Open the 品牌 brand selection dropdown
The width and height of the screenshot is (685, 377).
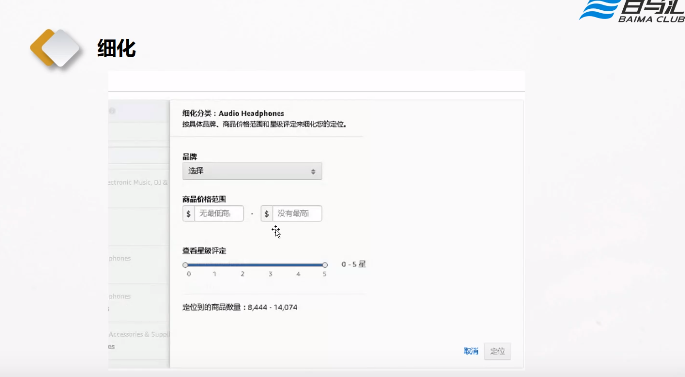(252, 171)
